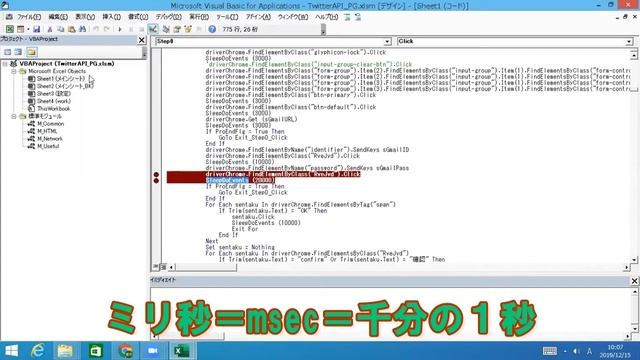Screen dimensions: 640x360
Task: Open the 編集(E) menu
Action: coord(58,17)
